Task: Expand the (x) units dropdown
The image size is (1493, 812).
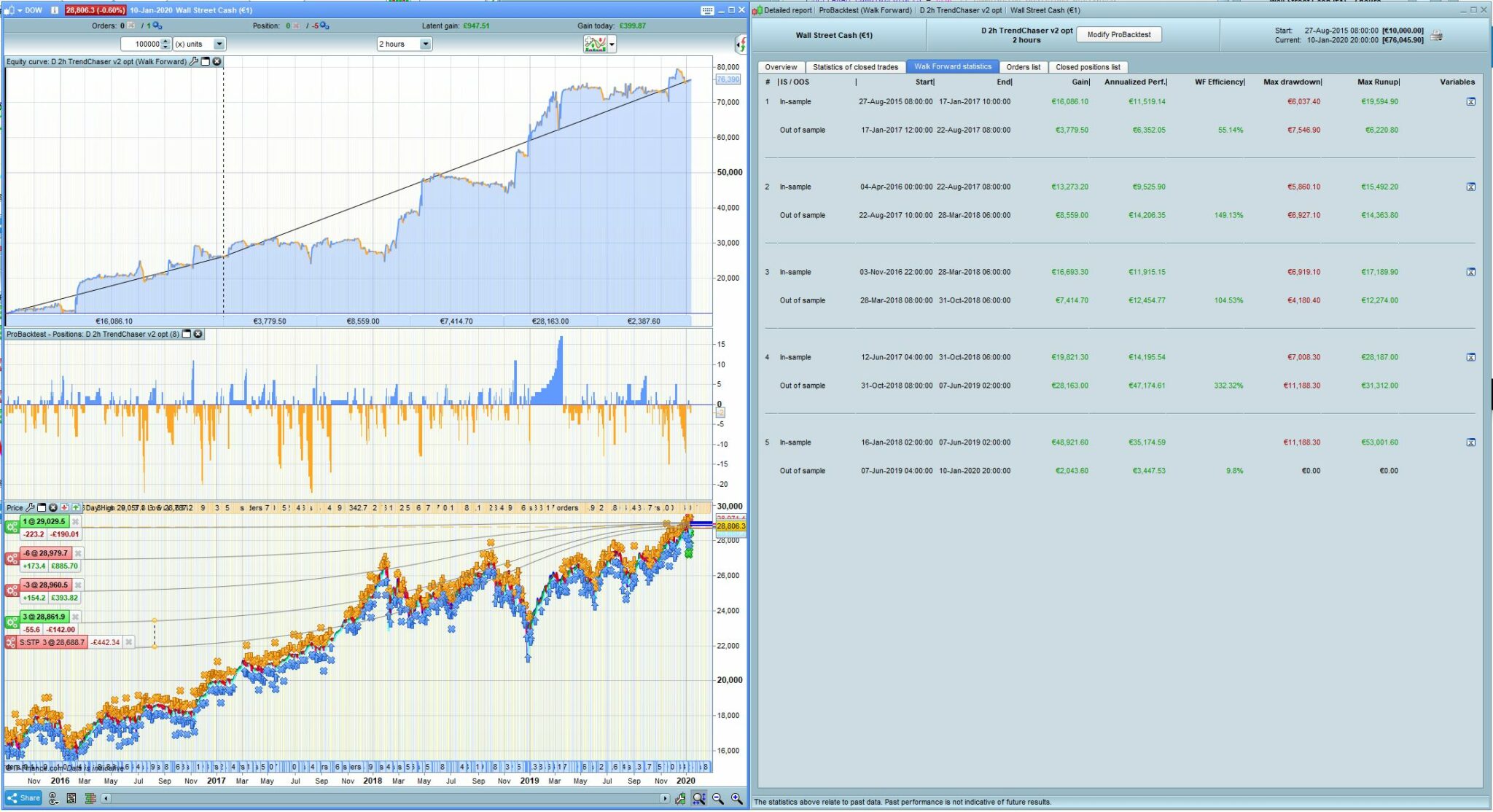Action: (x=219, y=44)
